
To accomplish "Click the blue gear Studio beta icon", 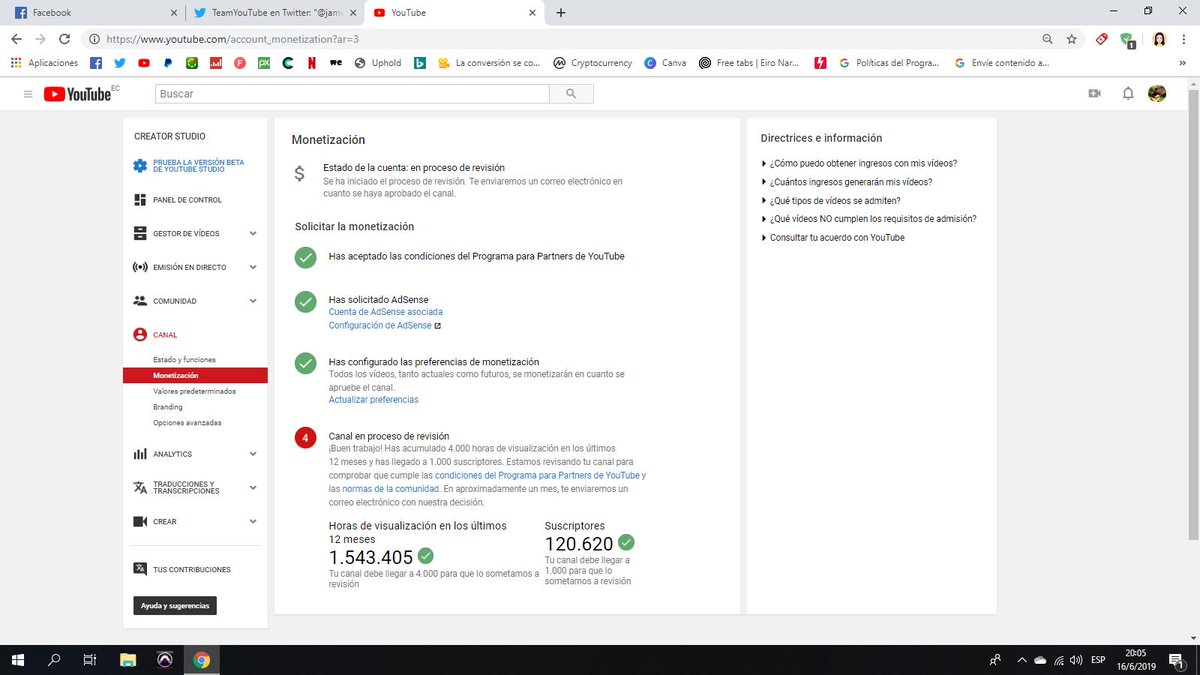I will pyautogui.click(x=140, y=166).
